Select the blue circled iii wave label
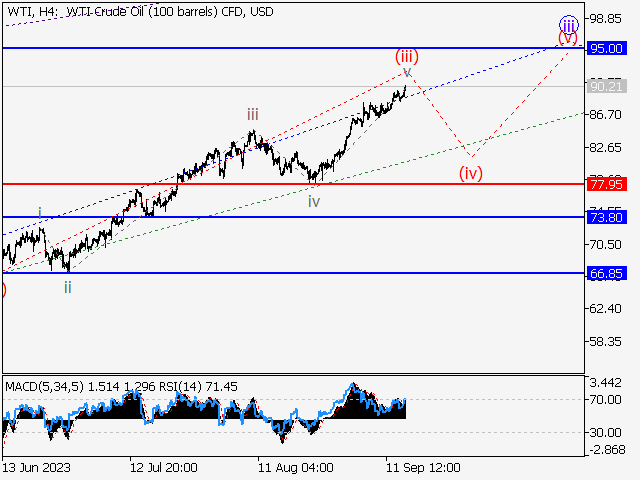 click(x=569, y=25)
